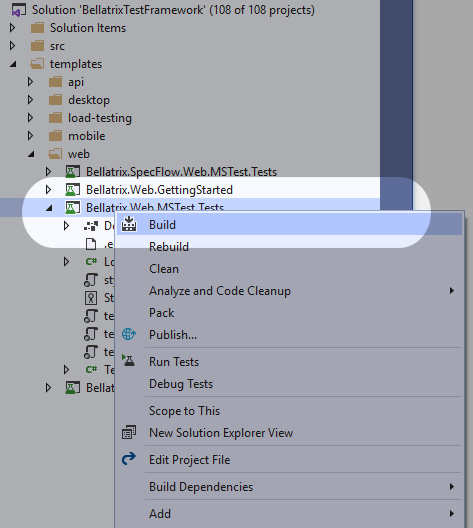Choose Rebuild from the context menu

(x=289, y=246)
